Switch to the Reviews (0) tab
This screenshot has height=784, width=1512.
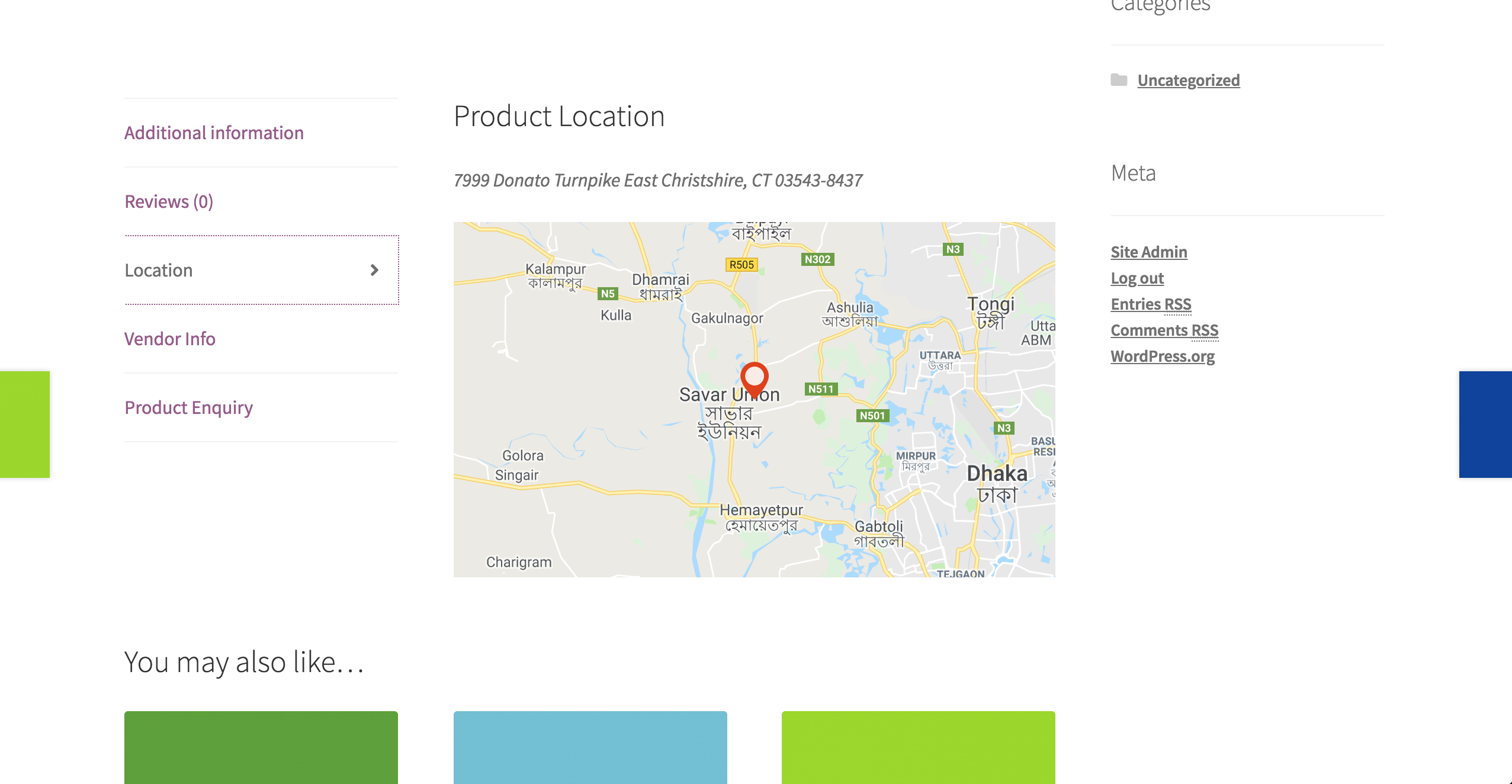(x=169, y=201)
